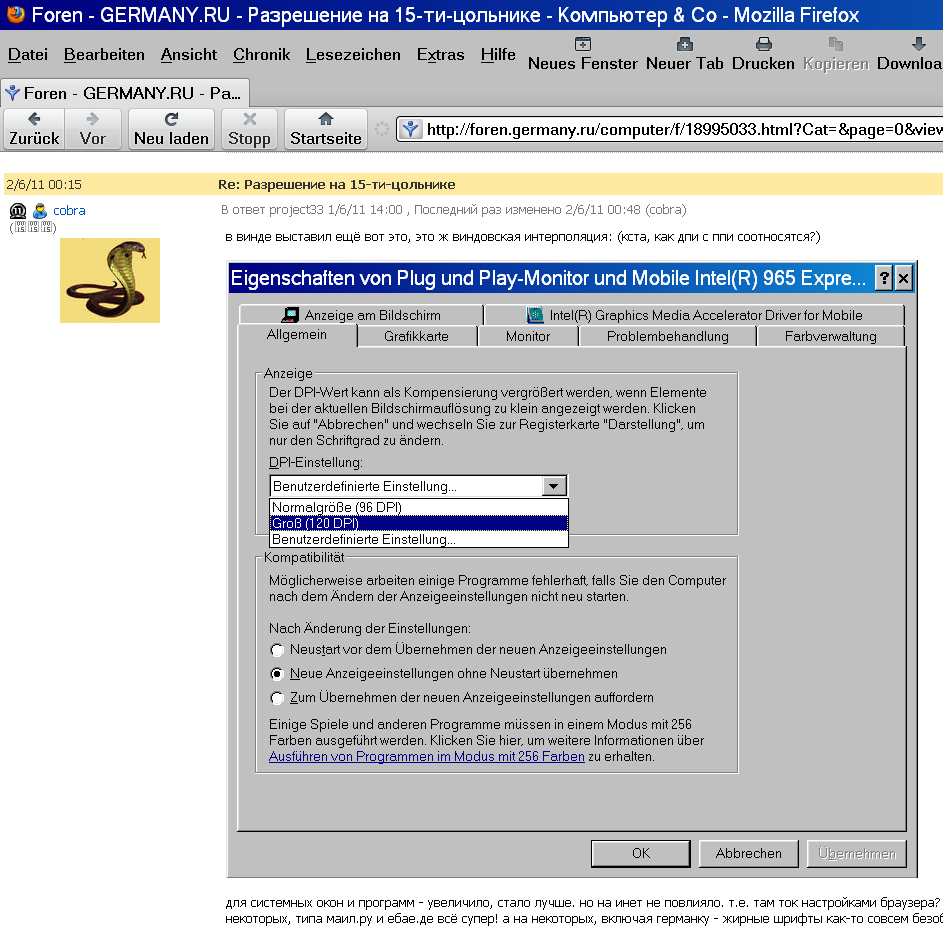This screenshot has height=938, width=943.
Task: Close the Eigenschaften dialog with X
Action: click(903, 278)
